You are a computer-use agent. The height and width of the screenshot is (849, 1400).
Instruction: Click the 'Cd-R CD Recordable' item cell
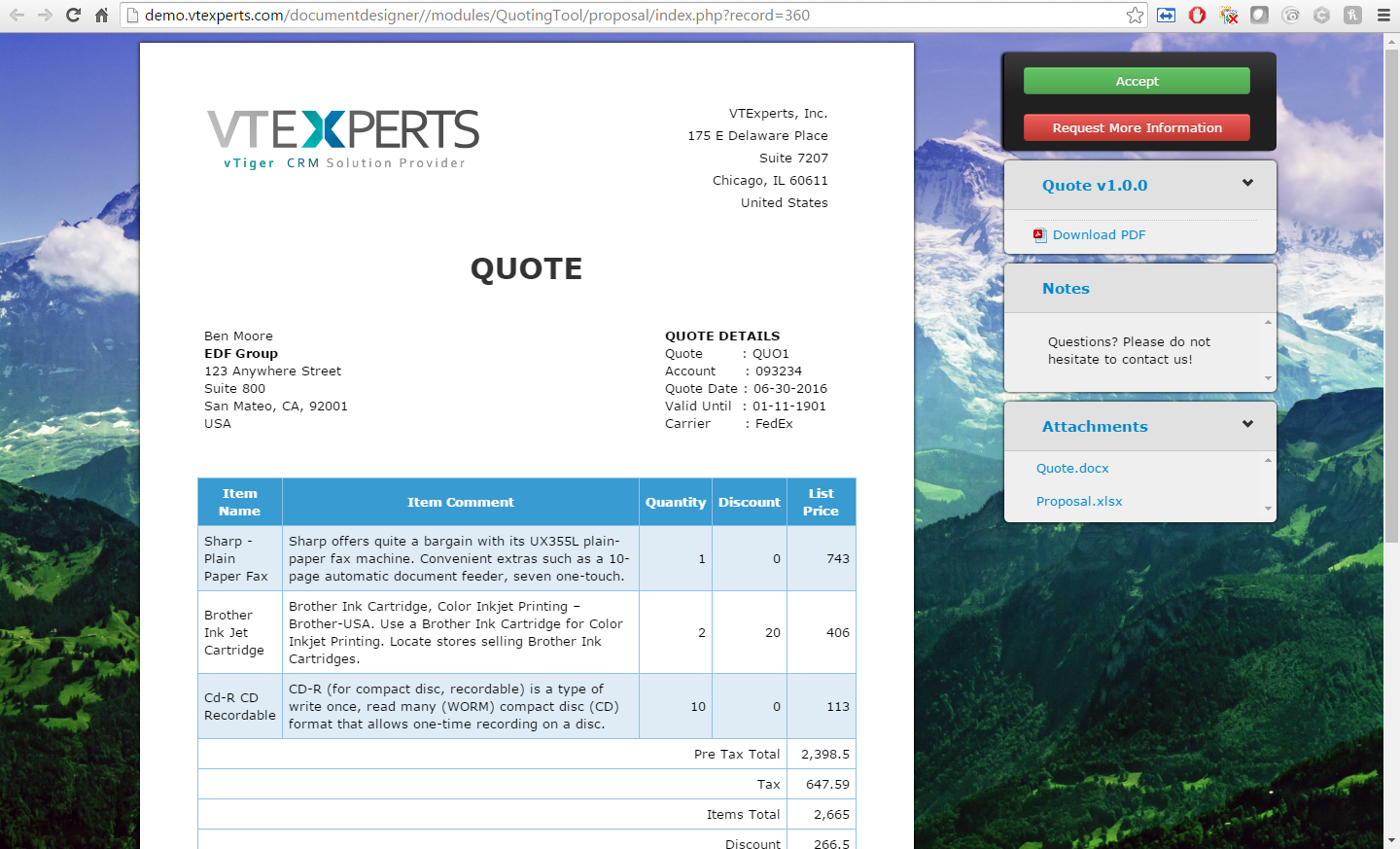coord(240,706)
